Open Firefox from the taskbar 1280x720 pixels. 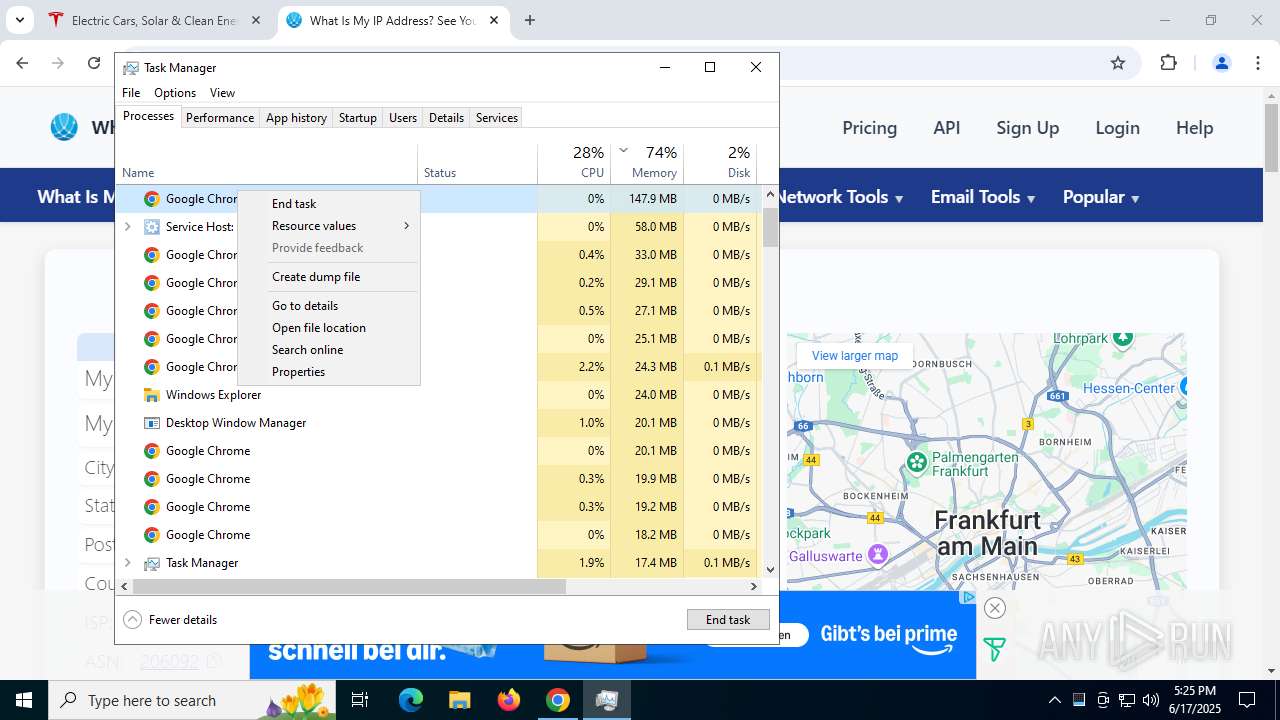click(x=509, y=700)
